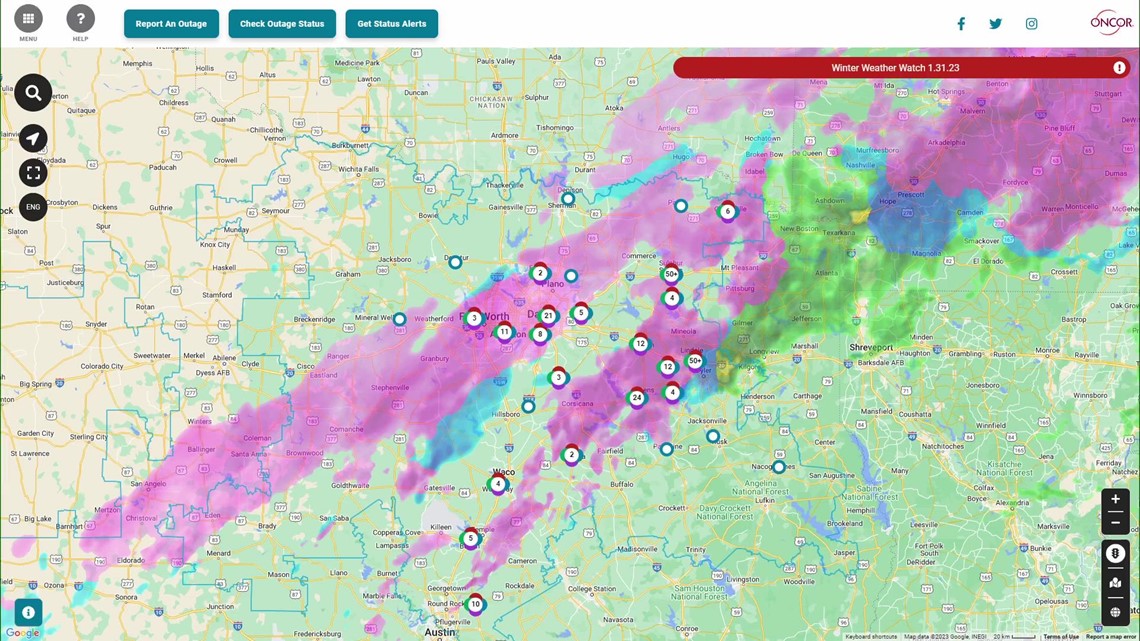Select the globe view icon
The height and width of the screenshot is (641, 1140).
pyautogui.click(x=1115, y=611)
